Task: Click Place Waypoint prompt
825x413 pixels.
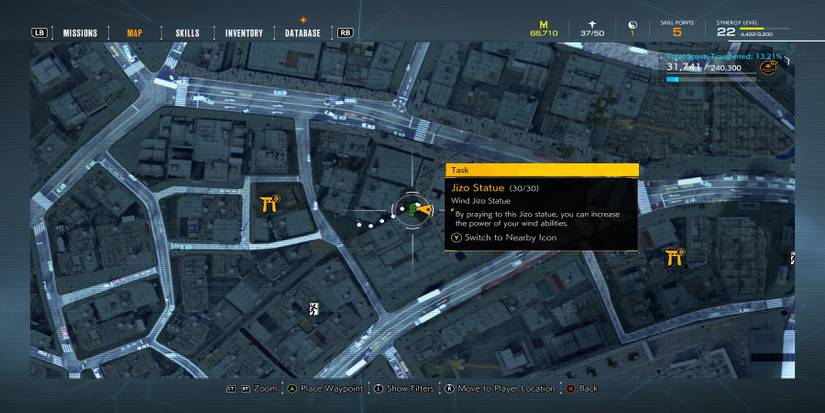Action: pyautogui.click(x=326, y=388)
